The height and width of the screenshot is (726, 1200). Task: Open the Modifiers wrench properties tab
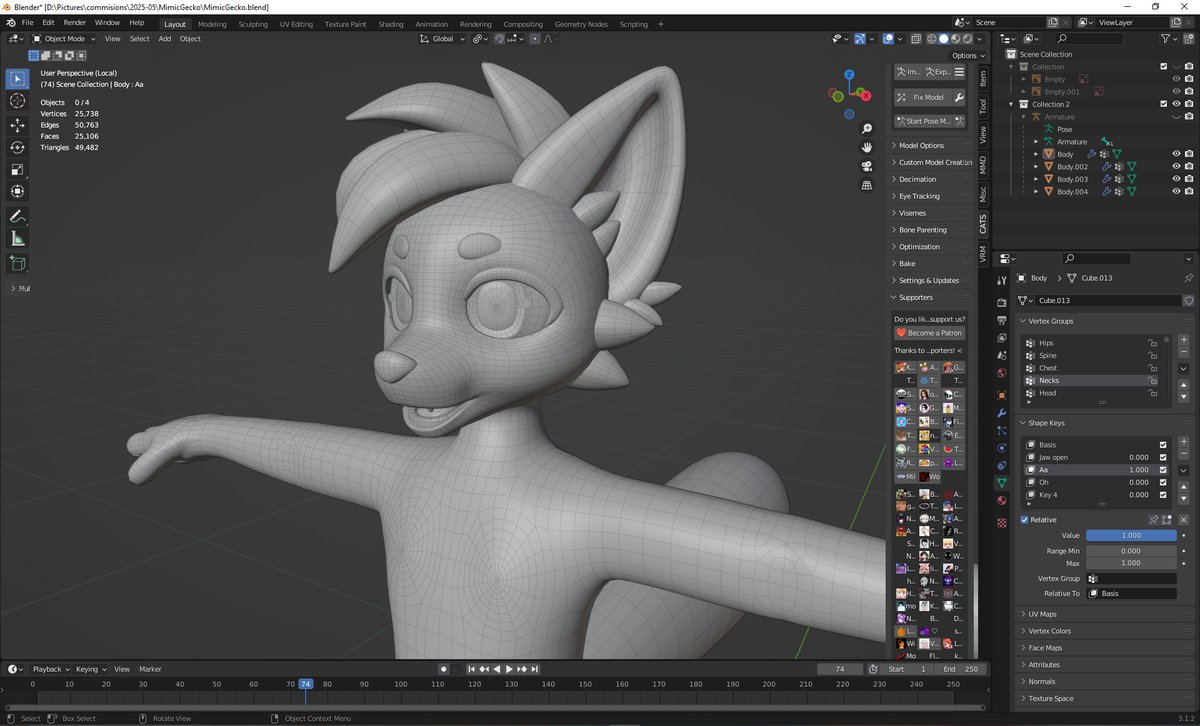click(1002, 413)
